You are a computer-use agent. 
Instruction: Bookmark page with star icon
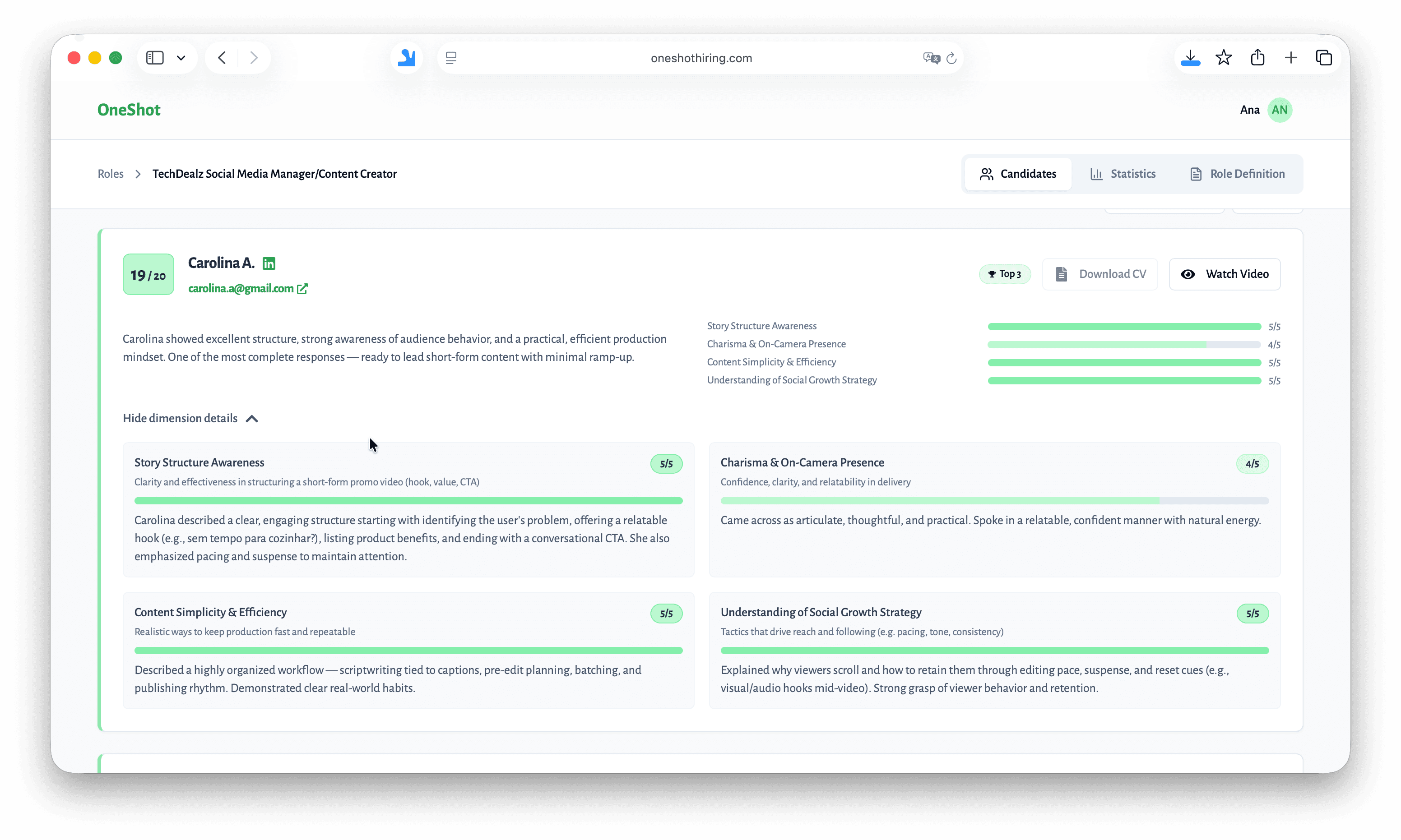coord(1223,58)
